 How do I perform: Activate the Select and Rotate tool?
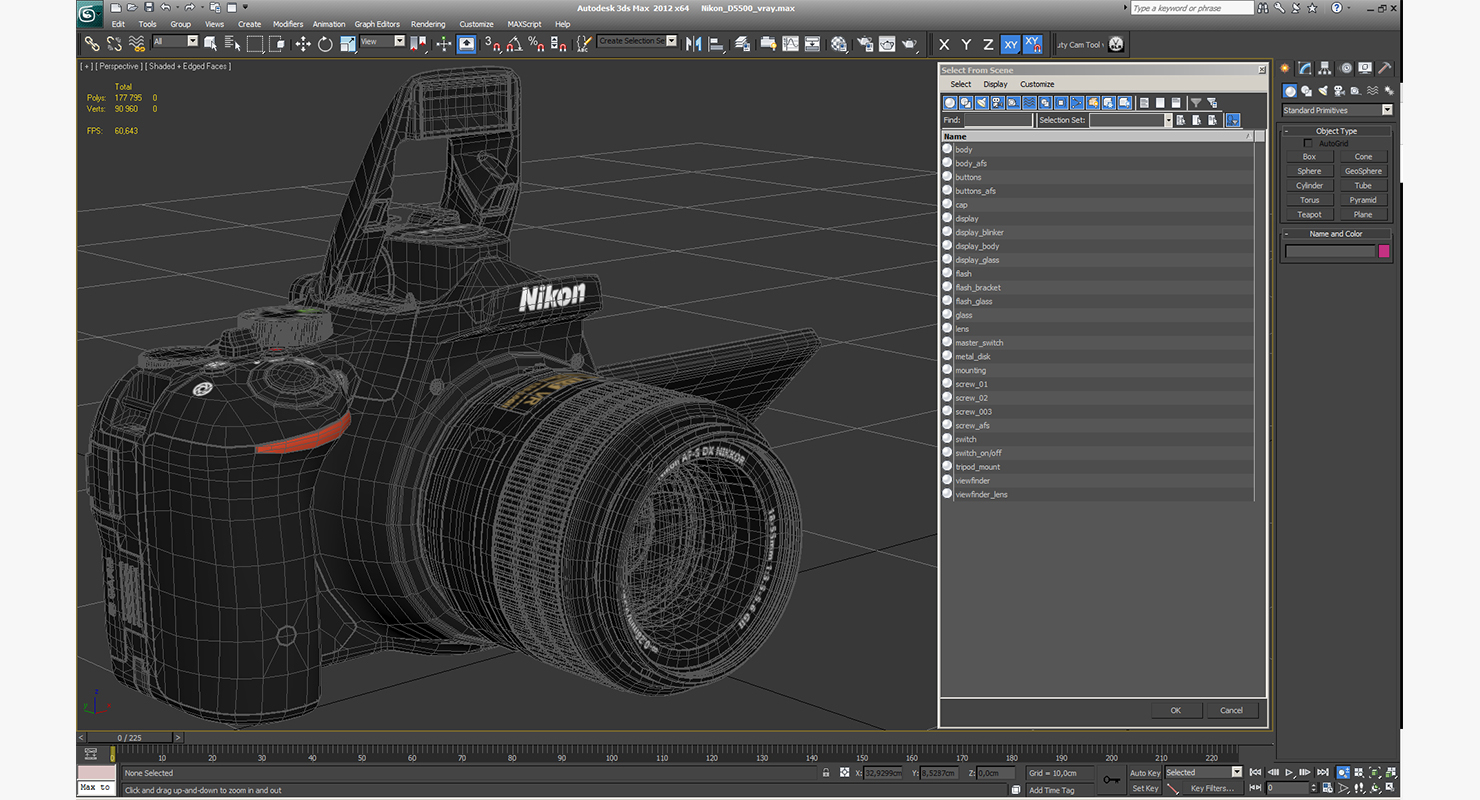[x=325, y=44]
